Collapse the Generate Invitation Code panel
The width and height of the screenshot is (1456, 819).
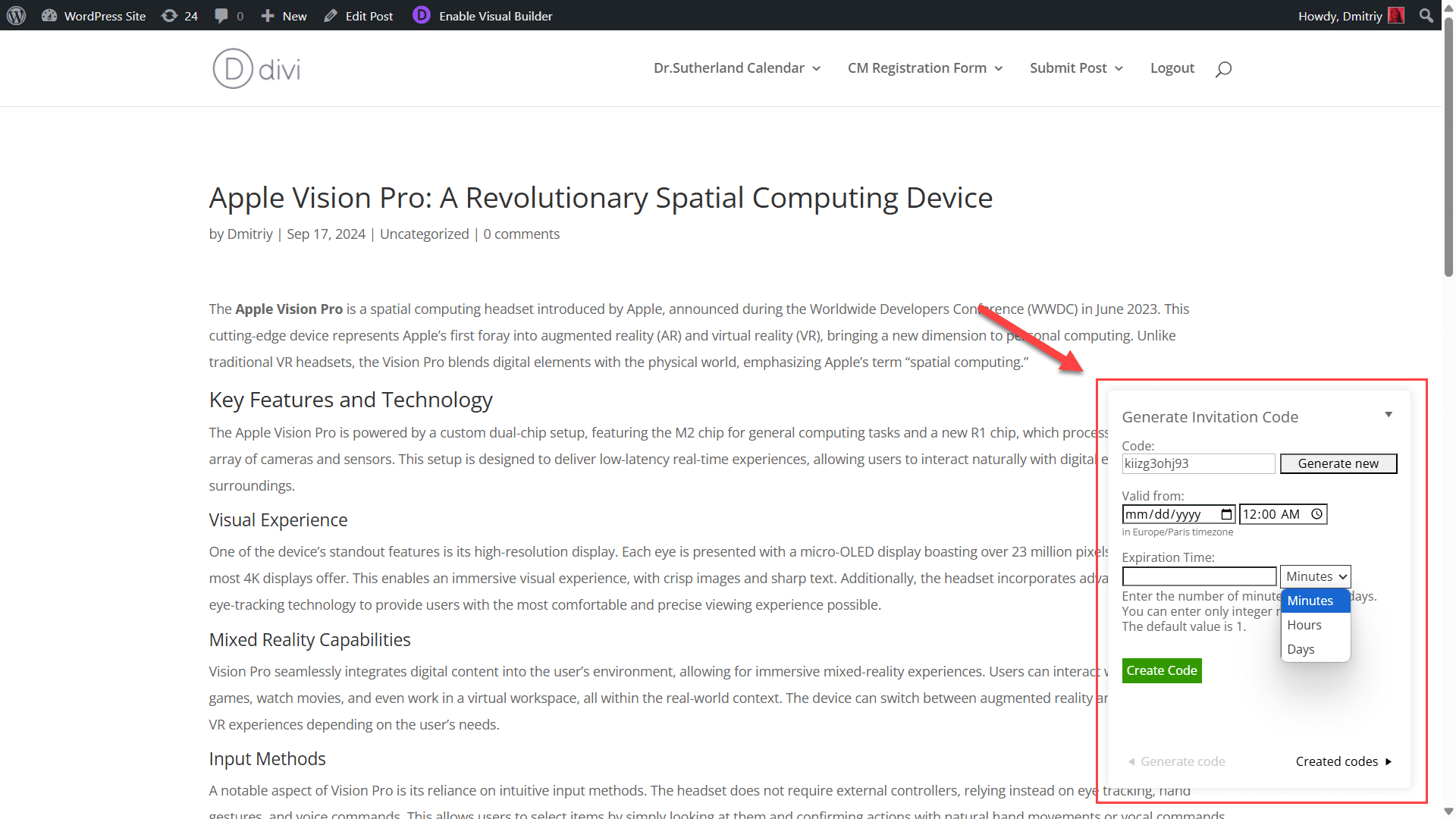1389,415
